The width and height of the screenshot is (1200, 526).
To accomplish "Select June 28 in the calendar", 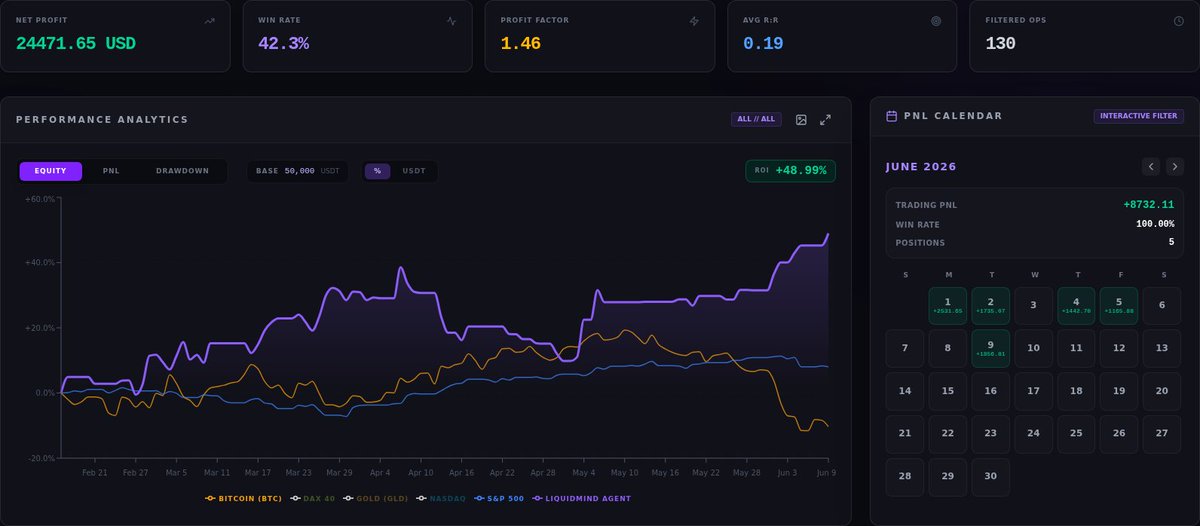I will pyautogui.click(x=905, y=476).
